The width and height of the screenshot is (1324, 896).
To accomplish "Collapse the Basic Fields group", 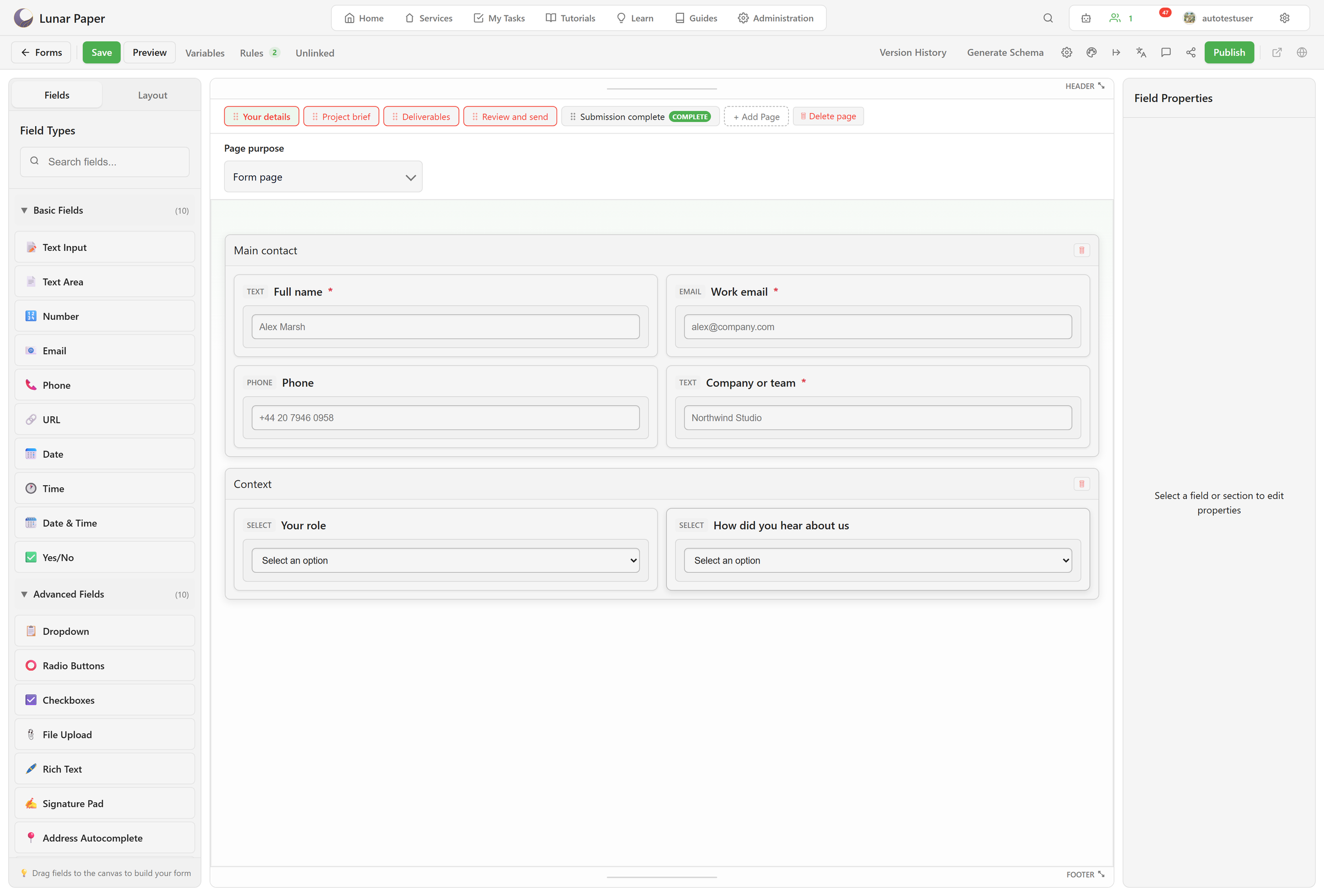I will coord(105,211).
